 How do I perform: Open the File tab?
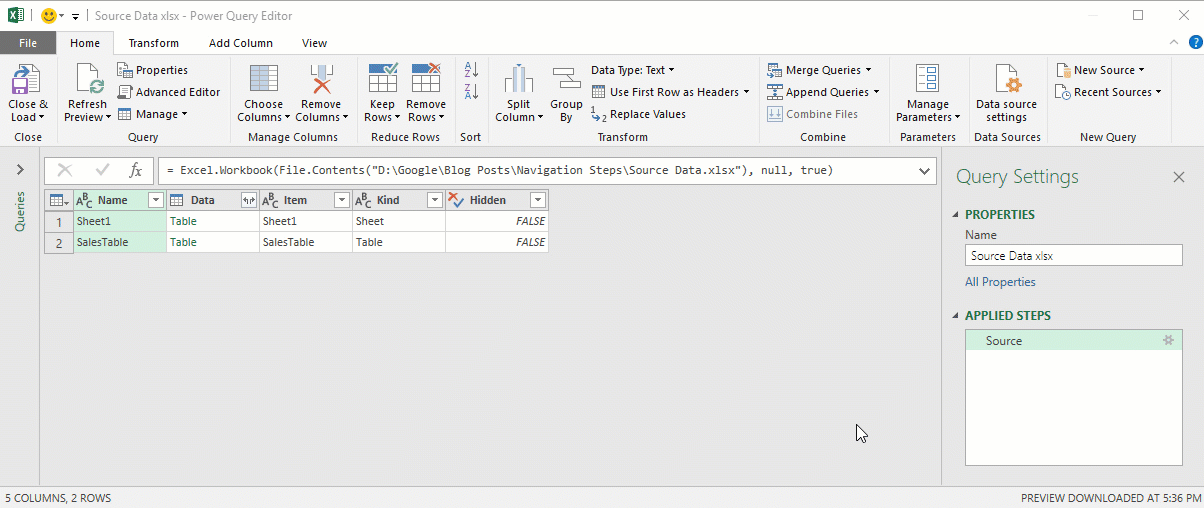click(x=28, y=43)
